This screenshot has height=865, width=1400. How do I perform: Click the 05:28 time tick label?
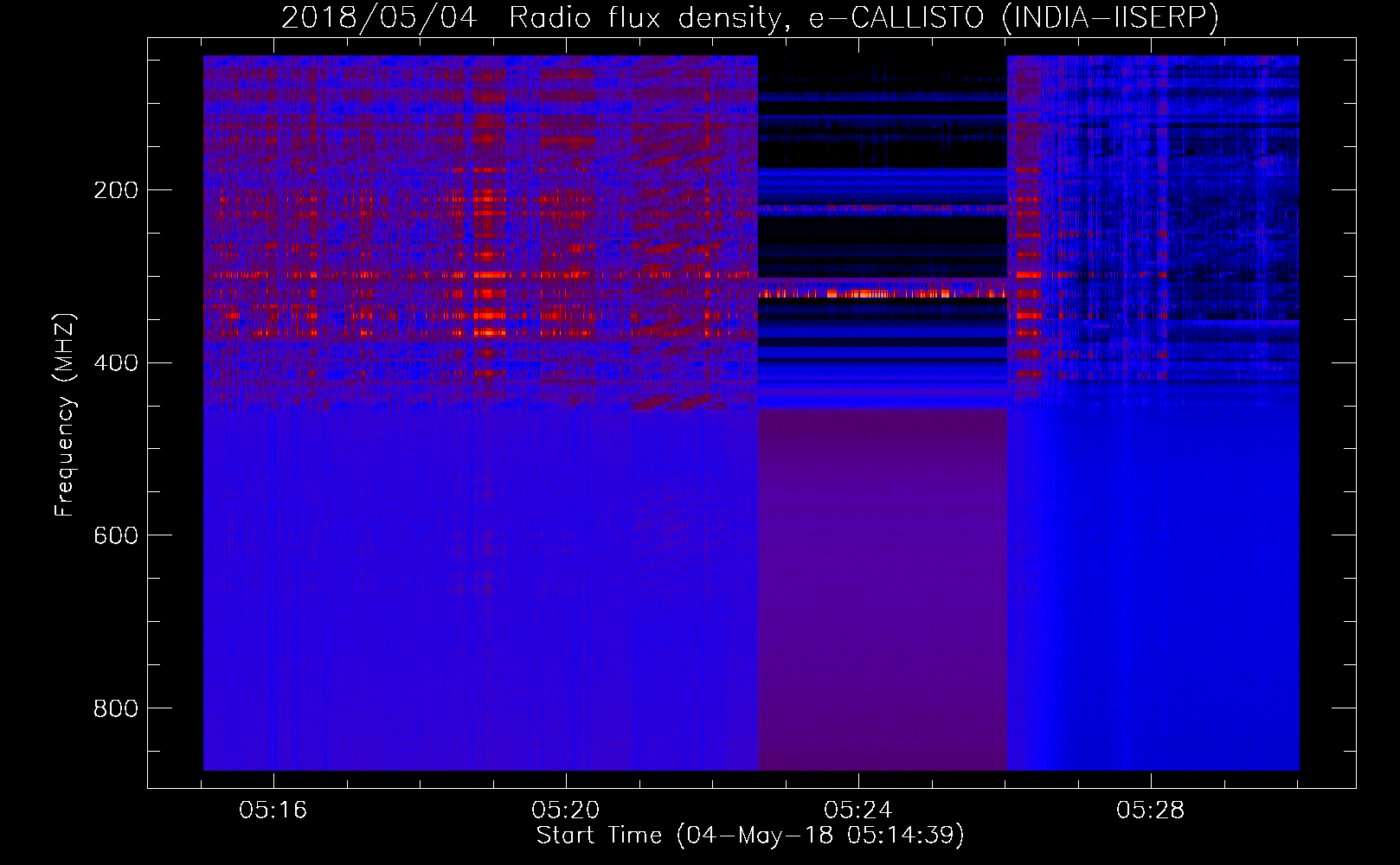click(x=1151, y=811)
